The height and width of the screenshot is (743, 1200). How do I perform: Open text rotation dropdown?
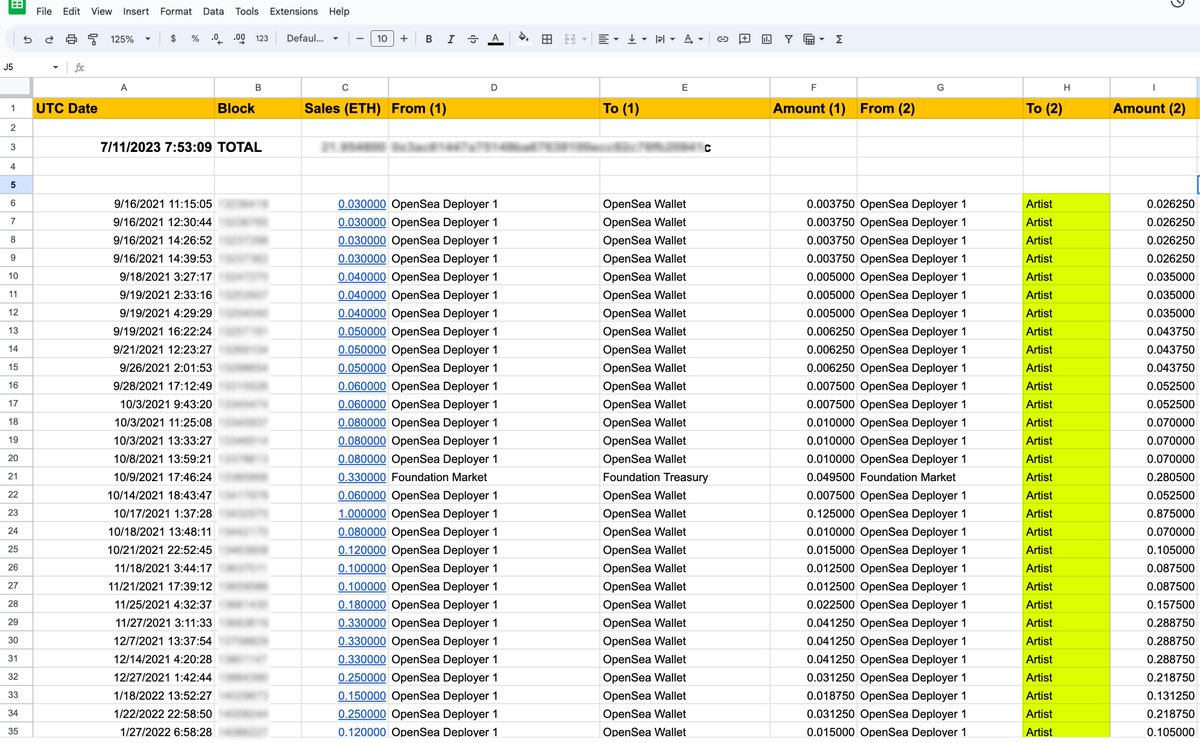click(x=692, y=39)
